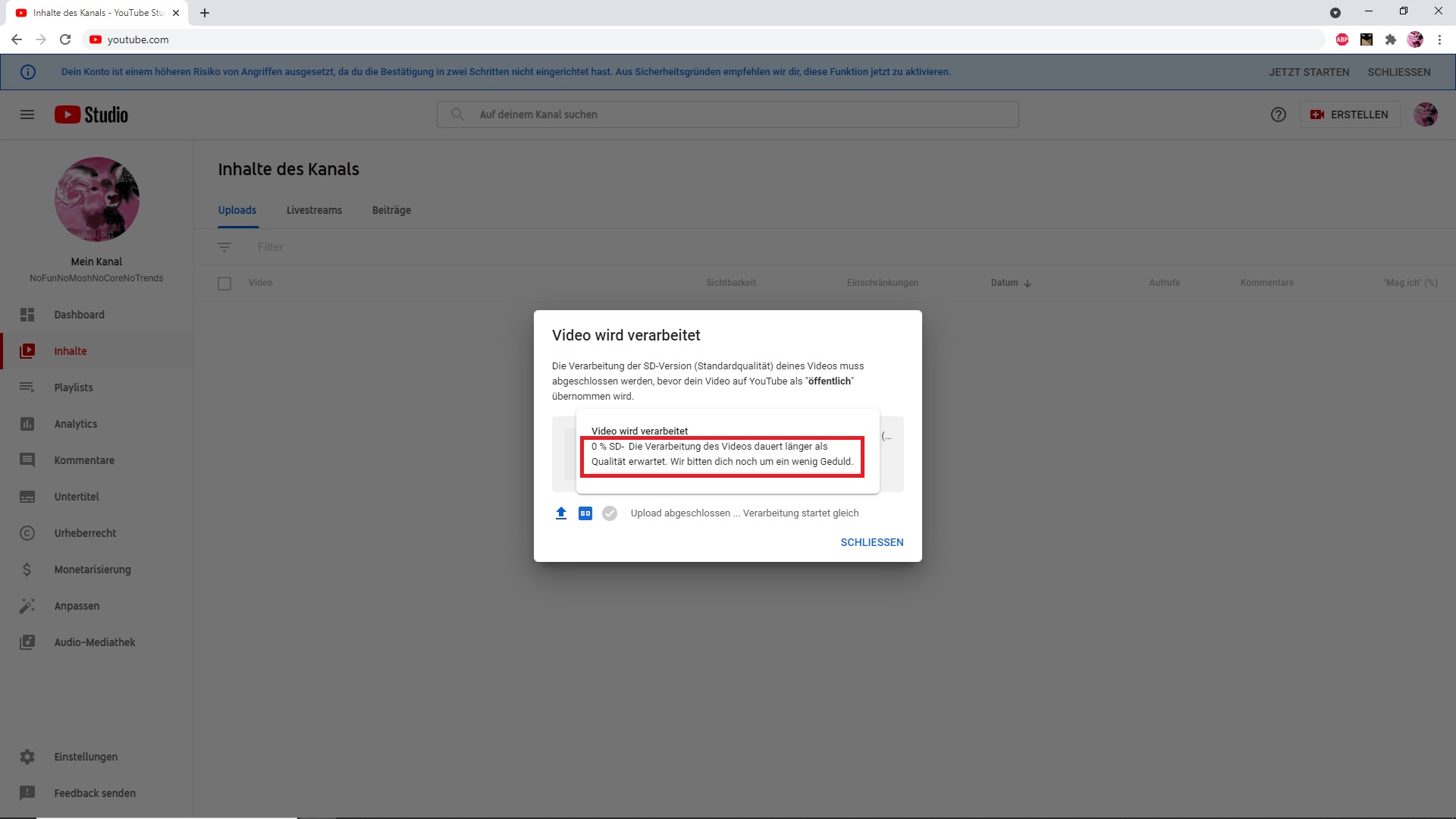Click the dark bookmark-like extension icon

click(1367, 39)
